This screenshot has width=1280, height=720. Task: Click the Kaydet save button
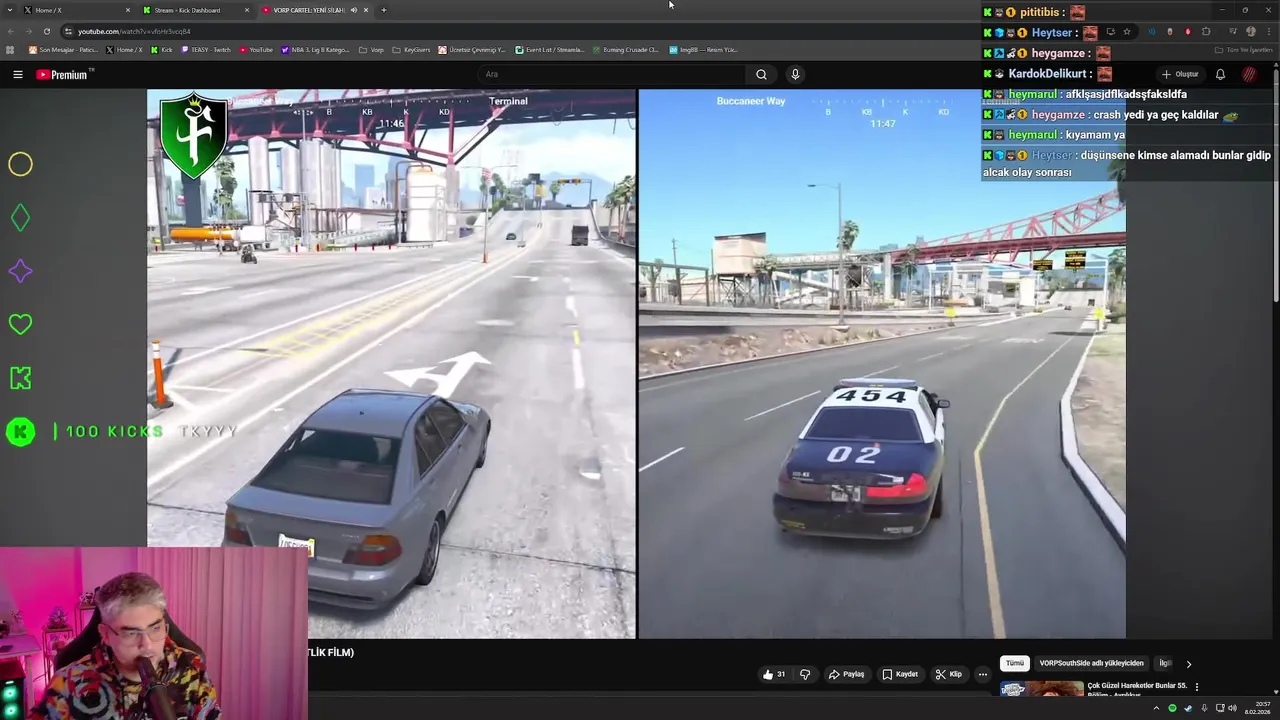pos(899,674)
